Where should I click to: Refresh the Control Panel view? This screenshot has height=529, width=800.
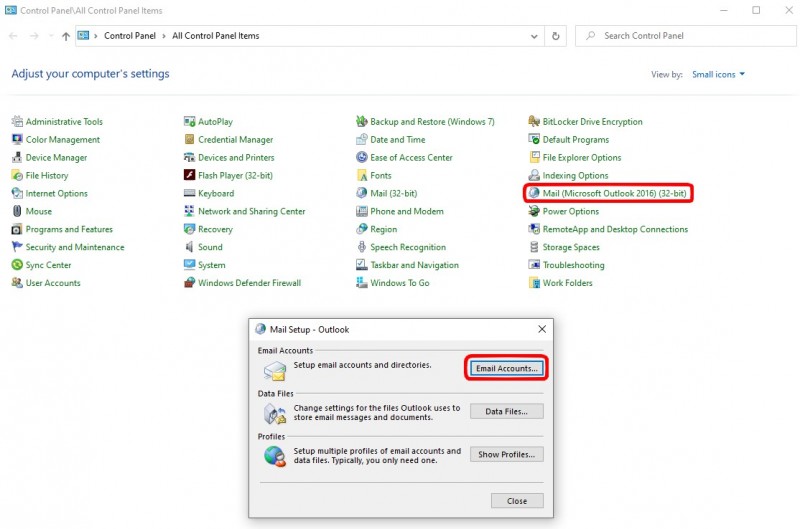[x=557, y=36]
